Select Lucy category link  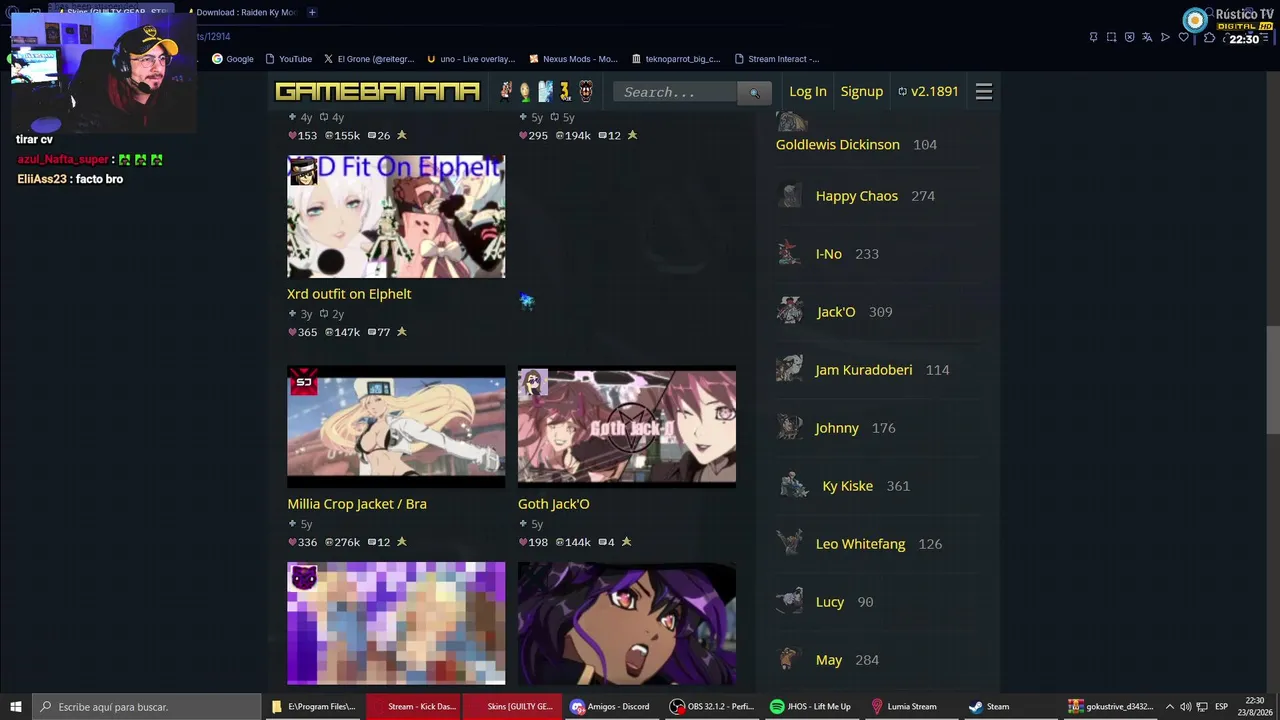pyautogui.click(x=830, y=602)
